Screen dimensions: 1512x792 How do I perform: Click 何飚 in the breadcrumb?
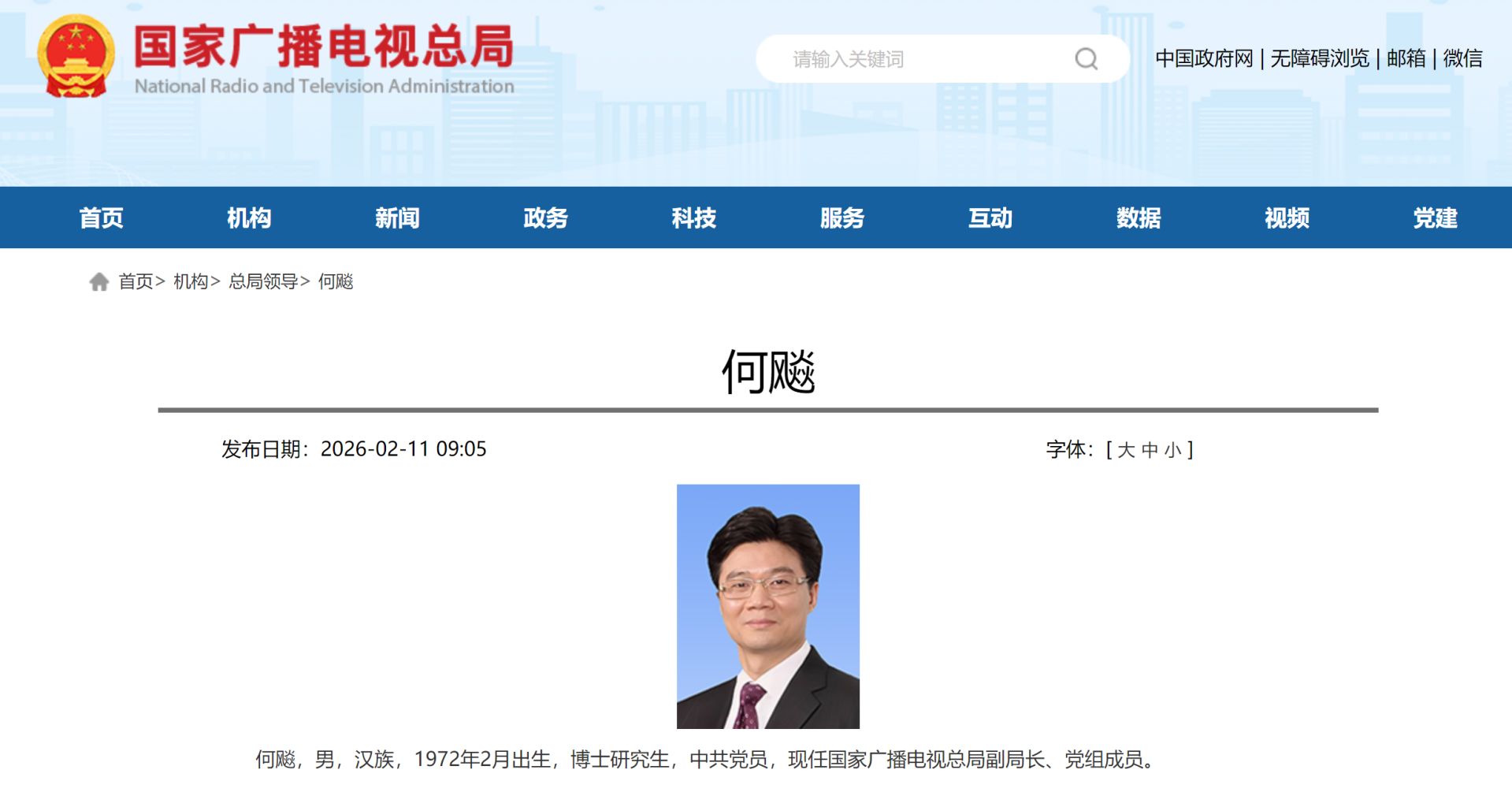coord(336,281)
